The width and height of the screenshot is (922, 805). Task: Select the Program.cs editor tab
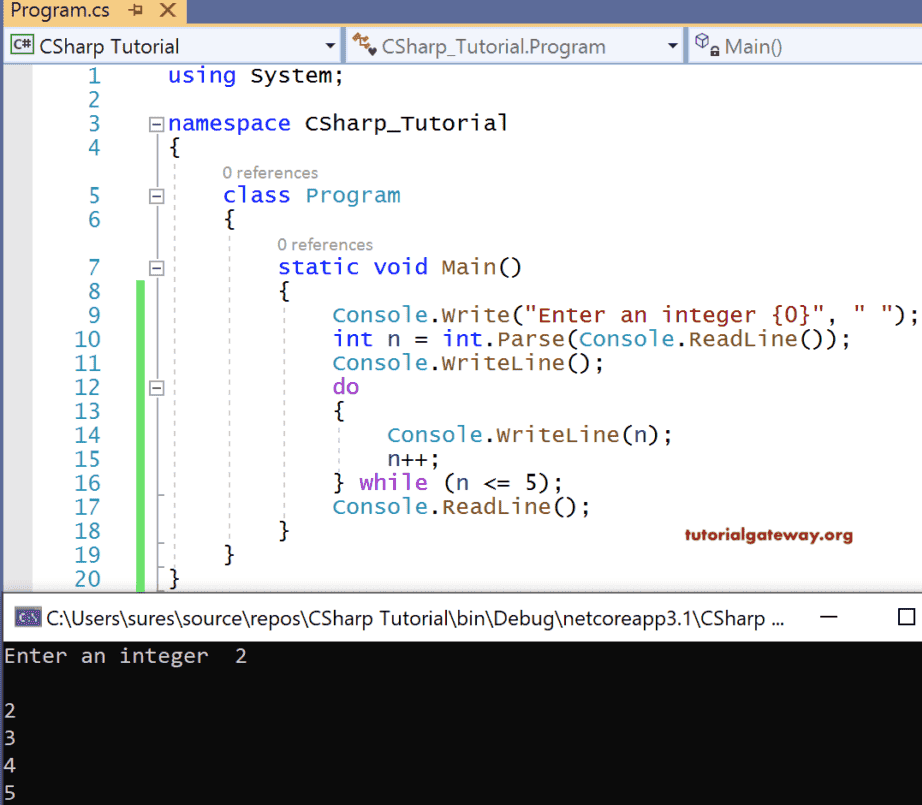[60, 13]
